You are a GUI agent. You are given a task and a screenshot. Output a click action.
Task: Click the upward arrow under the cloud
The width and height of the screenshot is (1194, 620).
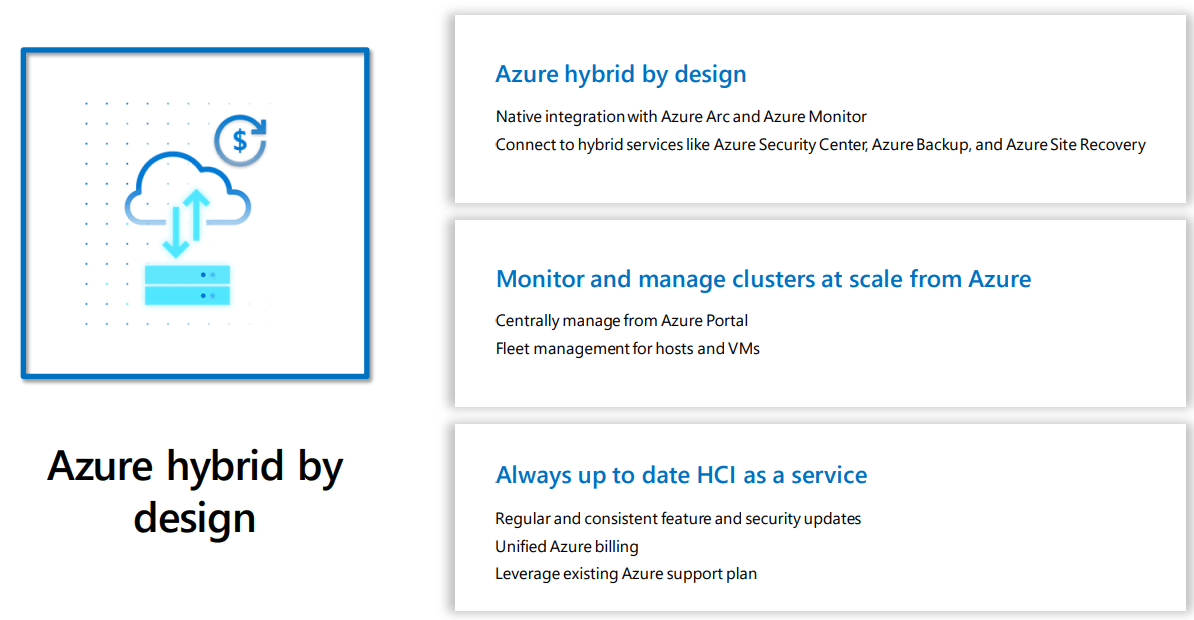(197, 213)
